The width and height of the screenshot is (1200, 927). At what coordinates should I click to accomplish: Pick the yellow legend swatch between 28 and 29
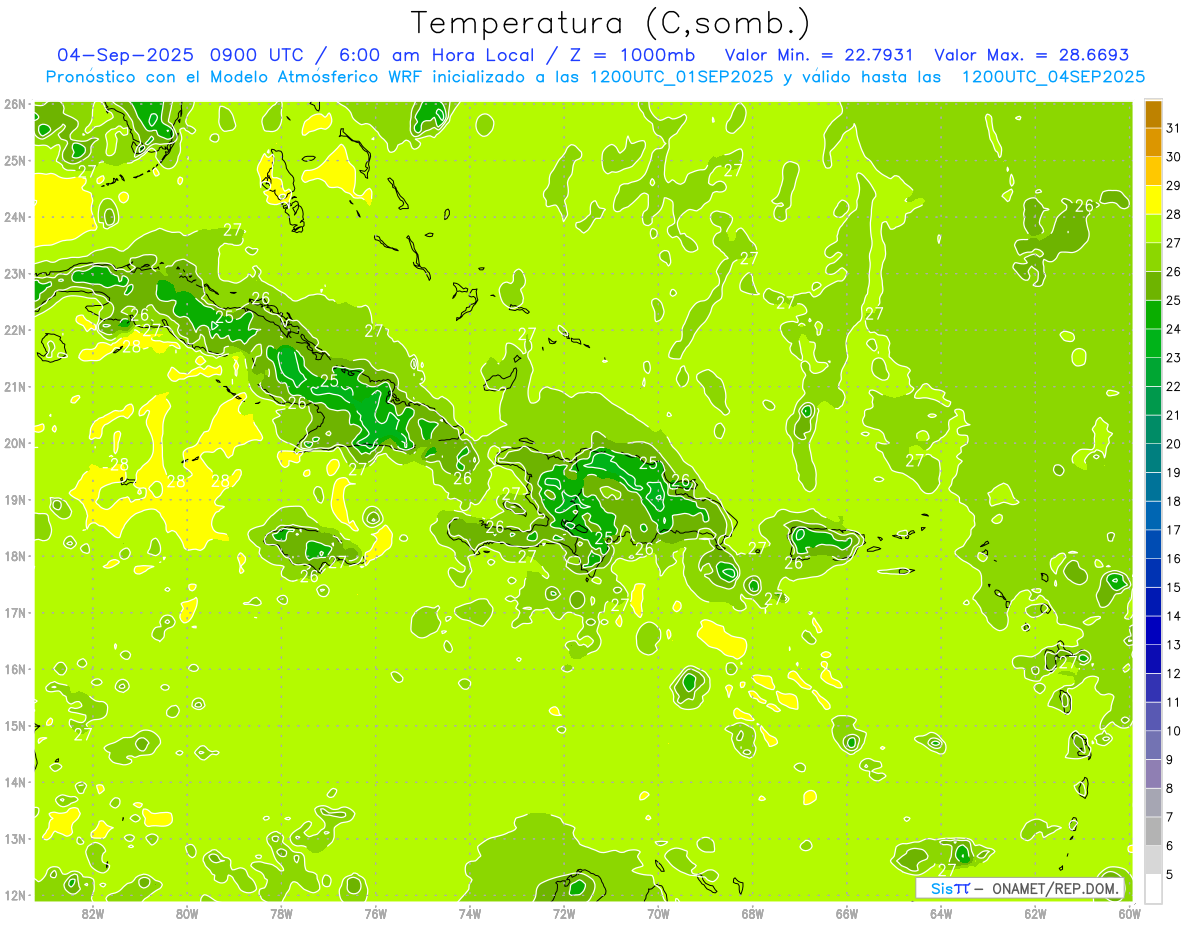(1153, 199)
